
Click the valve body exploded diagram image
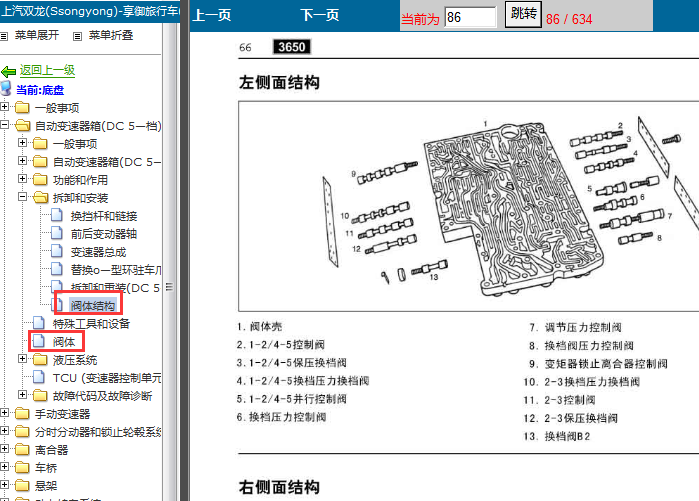(468, 206)
